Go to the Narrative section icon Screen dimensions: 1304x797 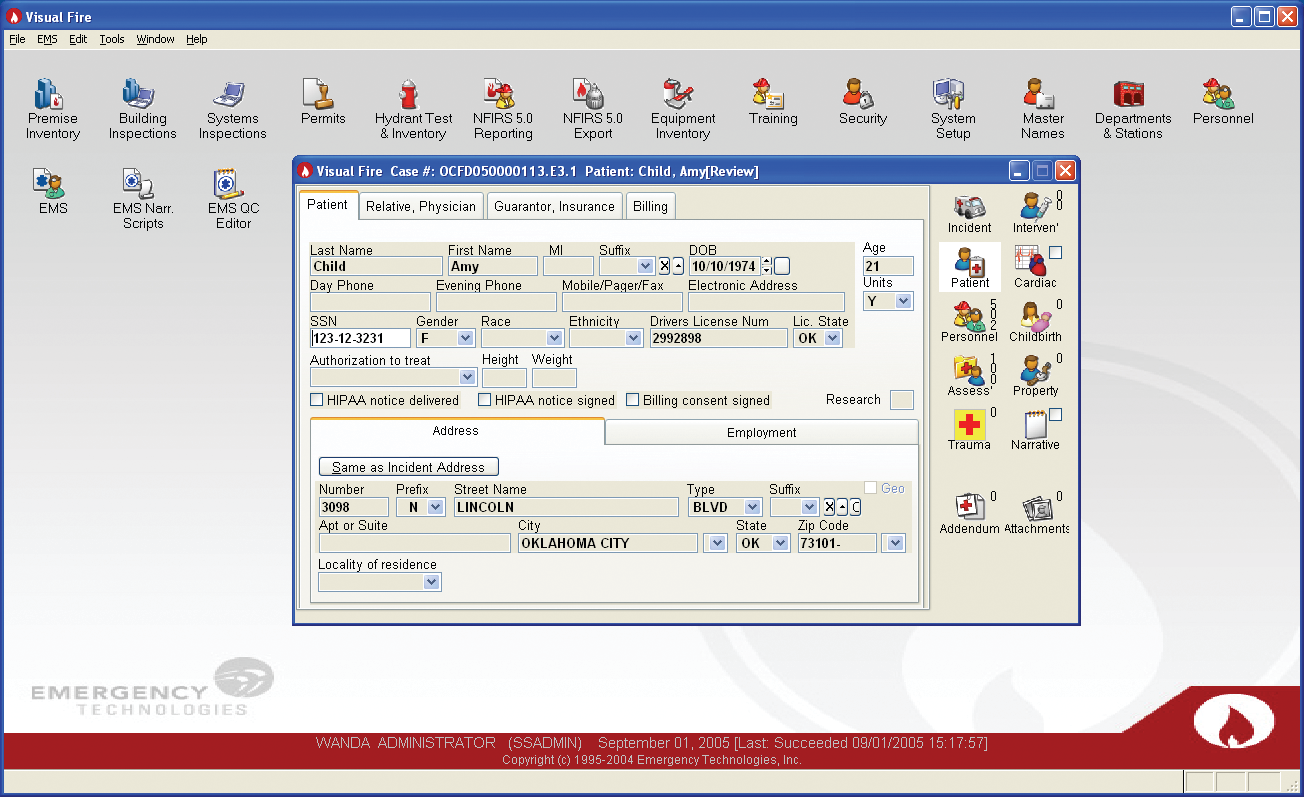[1033, 428]
